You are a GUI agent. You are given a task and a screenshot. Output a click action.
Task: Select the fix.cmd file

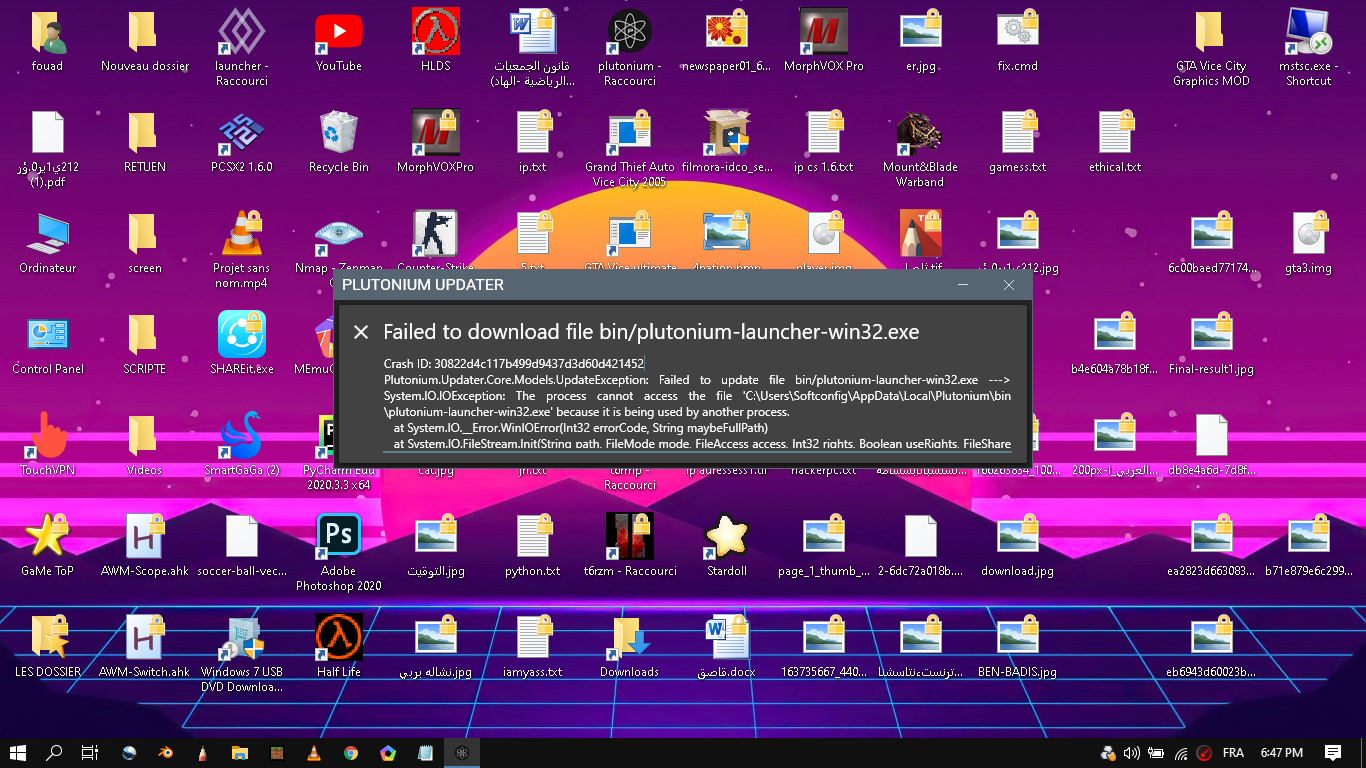point(1017,42)
